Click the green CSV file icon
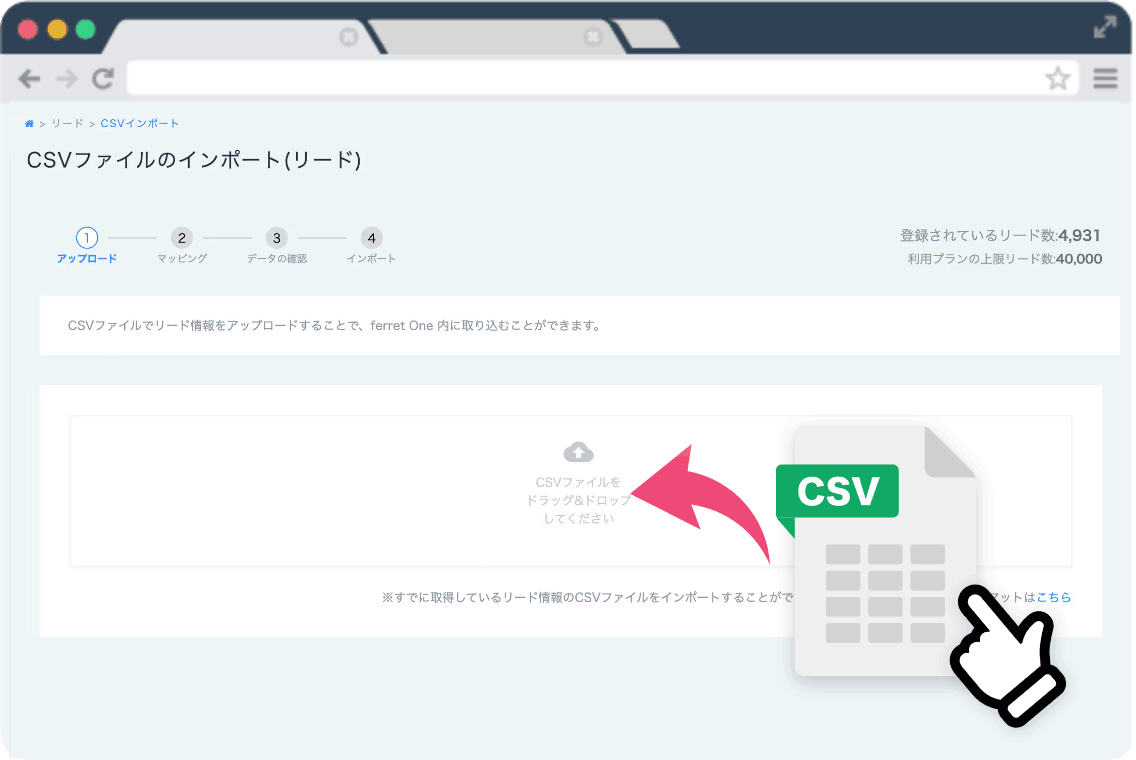Screen dimensions: 1136x760 click(x=880, y=550)
